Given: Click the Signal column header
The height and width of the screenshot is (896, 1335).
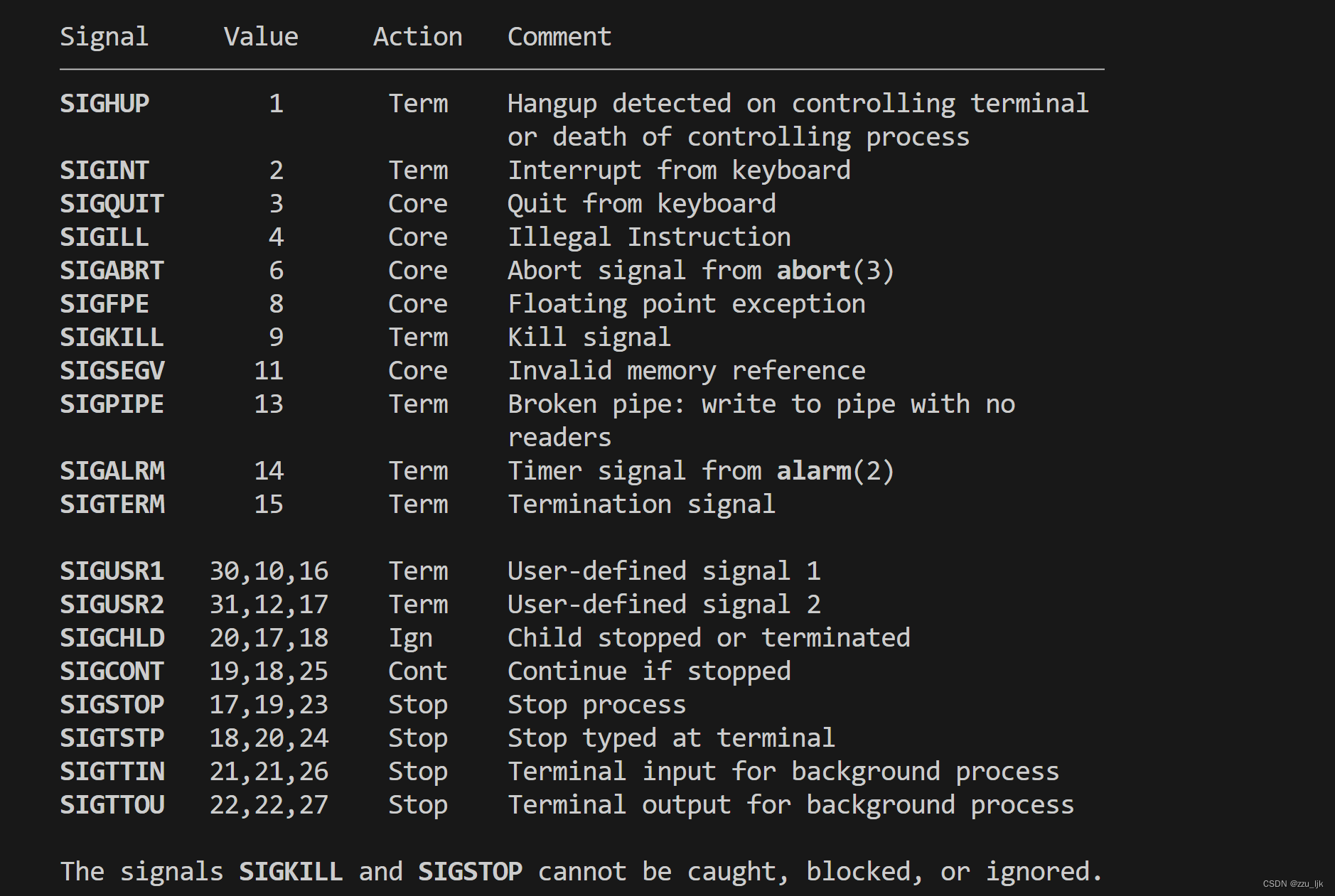Looking at the screenshot, I should [104, 37].
